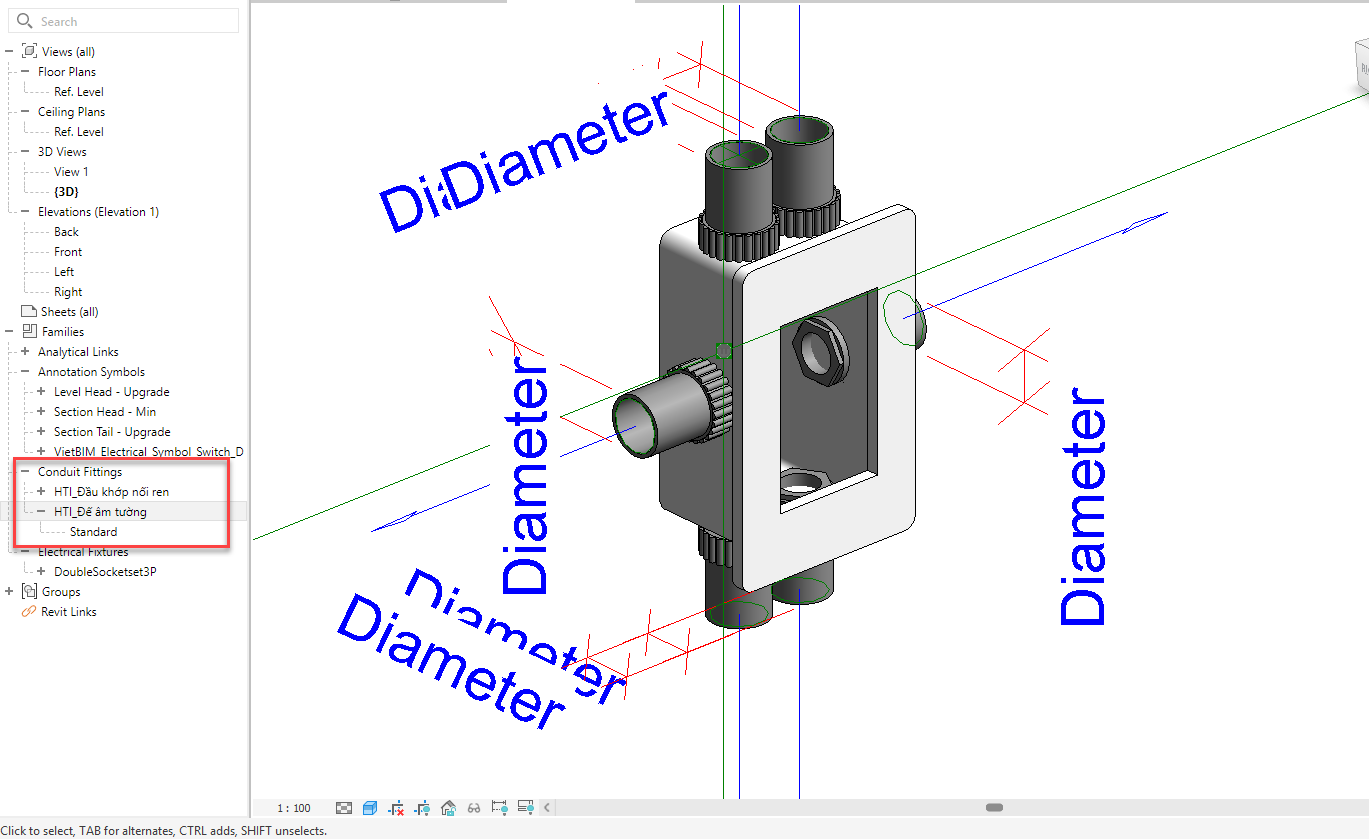Select the Analytical Links label
The height and width of the screenshot is (839, 1369).
click(x=78, y=351)
